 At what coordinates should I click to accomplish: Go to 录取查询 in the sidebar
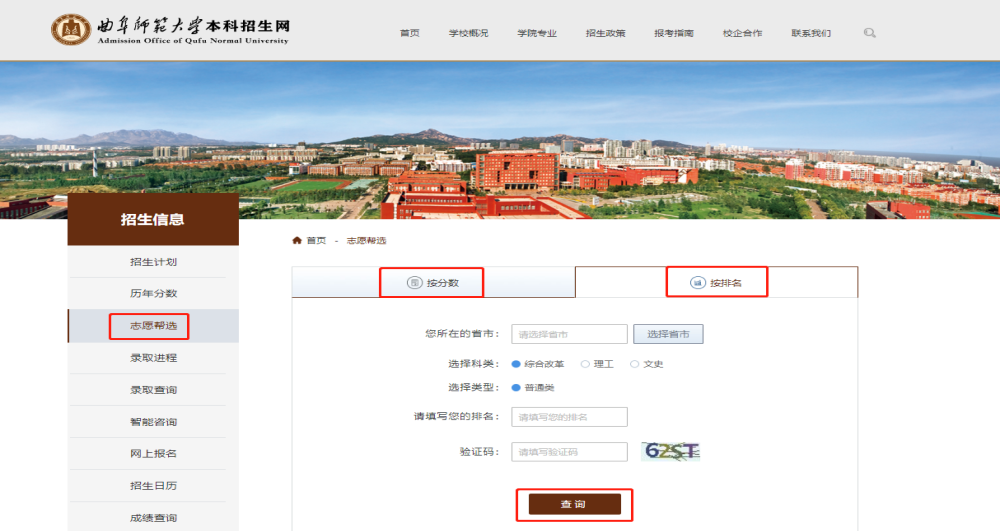[153, 390]
